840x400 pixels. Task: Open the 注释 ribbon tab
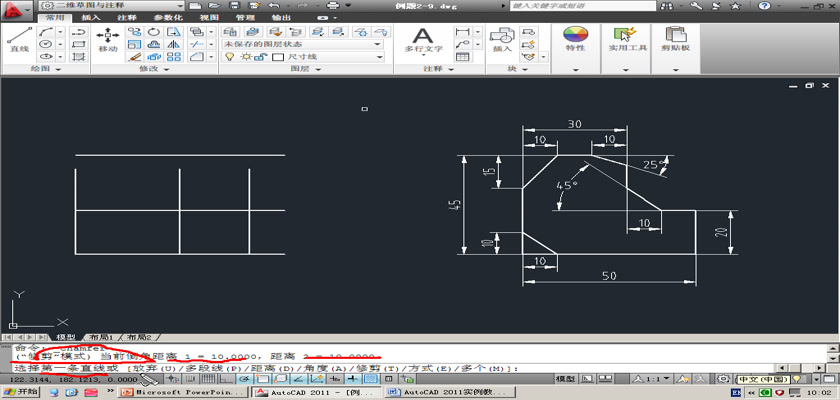(x=127, y=17)
